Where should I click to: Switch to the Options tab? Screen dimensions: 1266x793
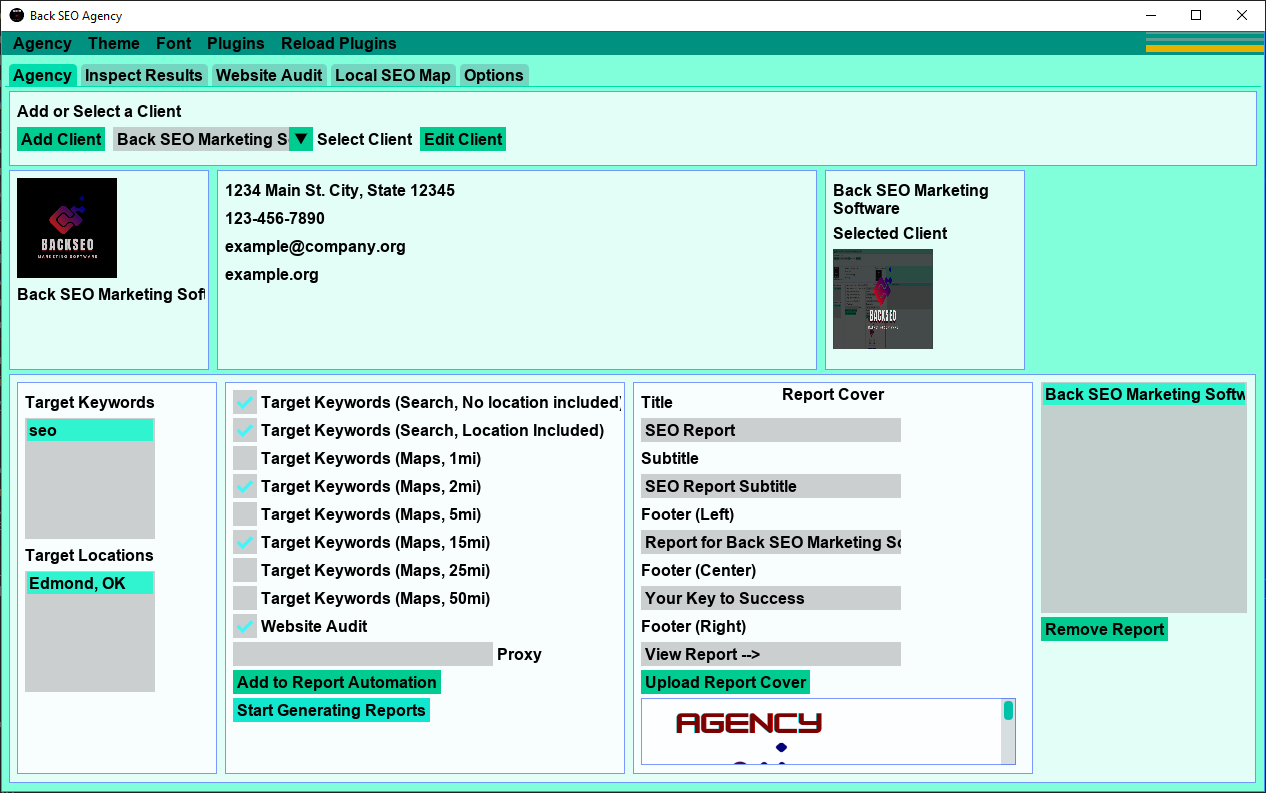pyautogui.click(x=494, y=75)
